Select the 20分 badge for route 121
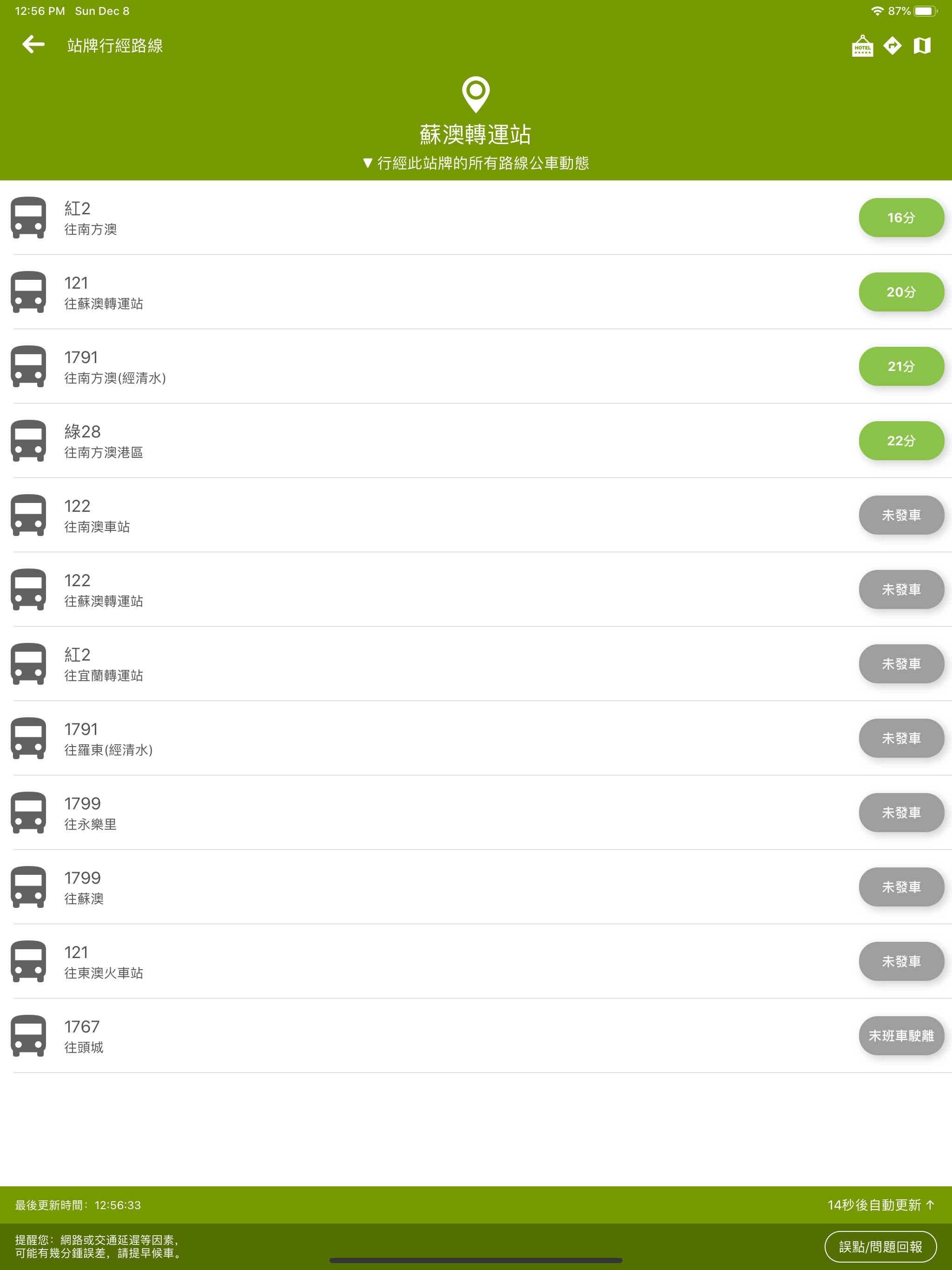952x1270 pixels. pyautogui.click(x=901, y=292)
